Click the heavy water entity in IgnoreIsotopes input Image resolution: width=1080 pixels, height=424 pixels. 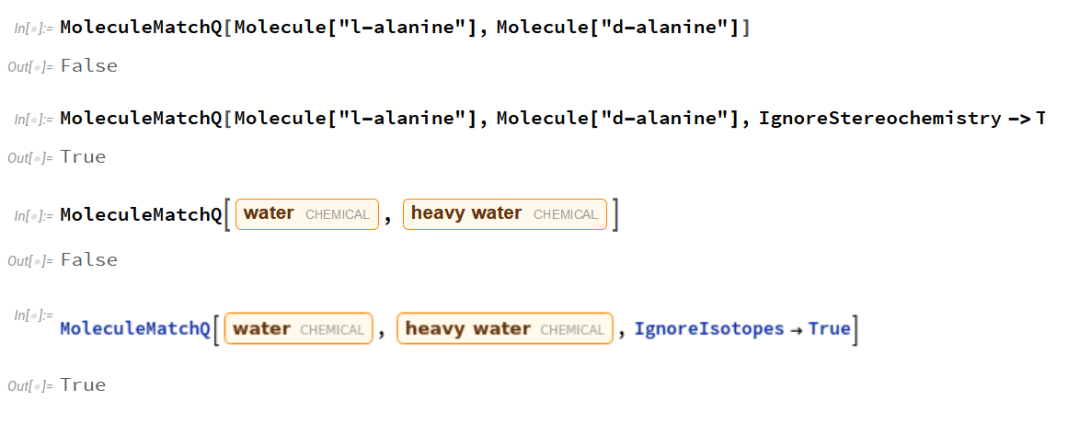[x=504, y=329]
